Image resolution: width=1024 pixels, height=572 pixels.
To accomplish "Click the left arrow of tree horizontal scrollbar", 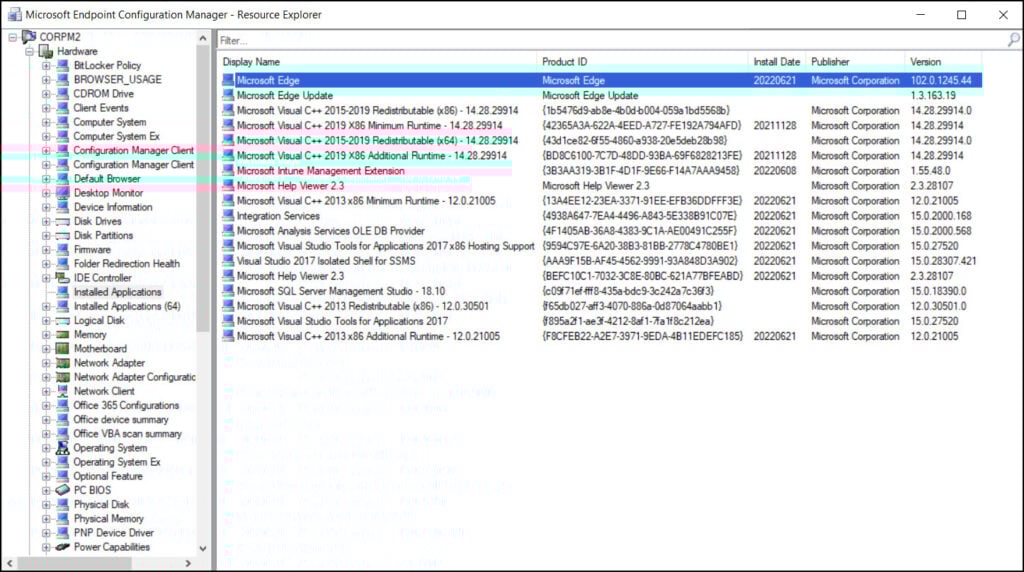I will pos(9,563).
